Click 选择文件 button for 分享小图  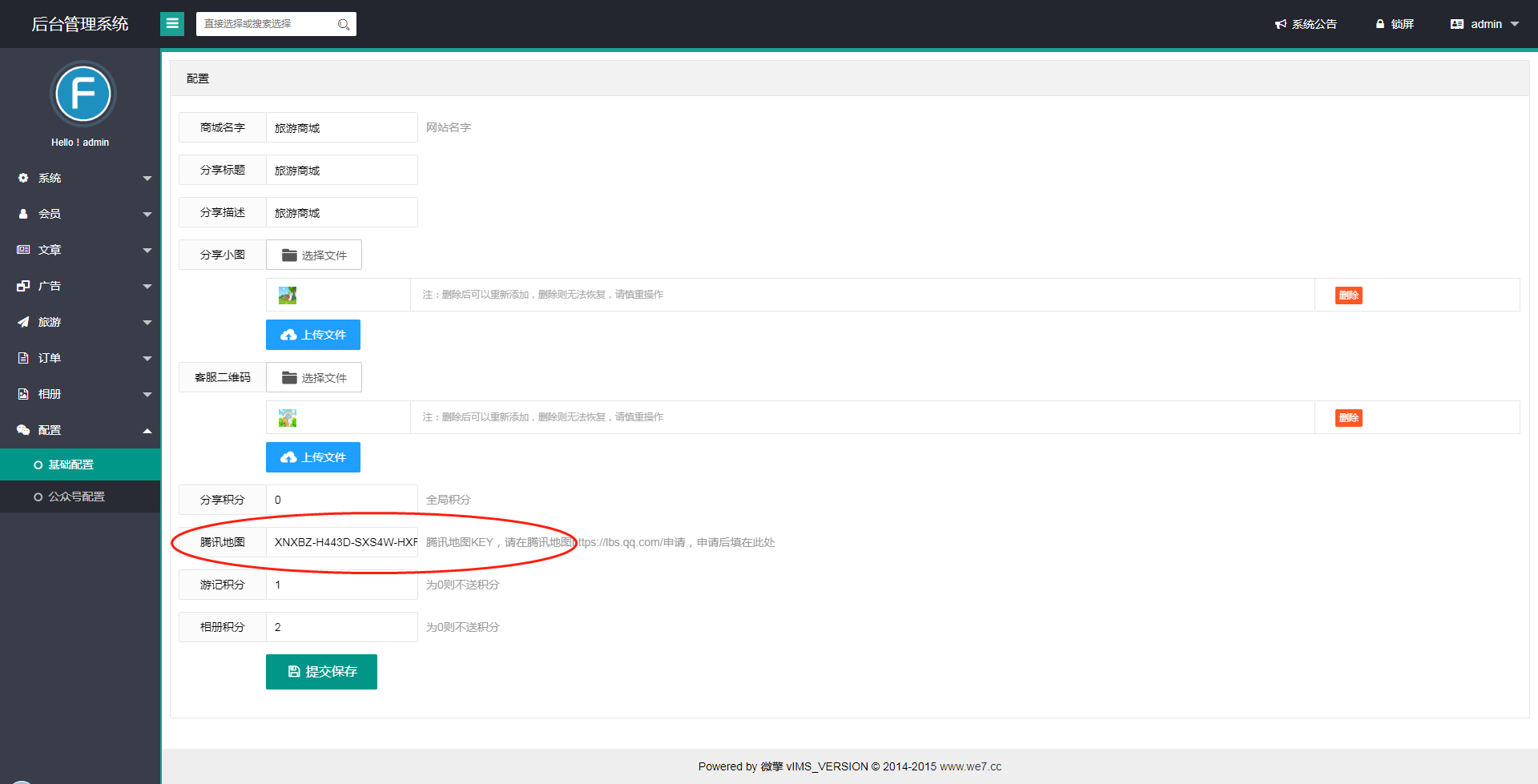coord(314,255)
